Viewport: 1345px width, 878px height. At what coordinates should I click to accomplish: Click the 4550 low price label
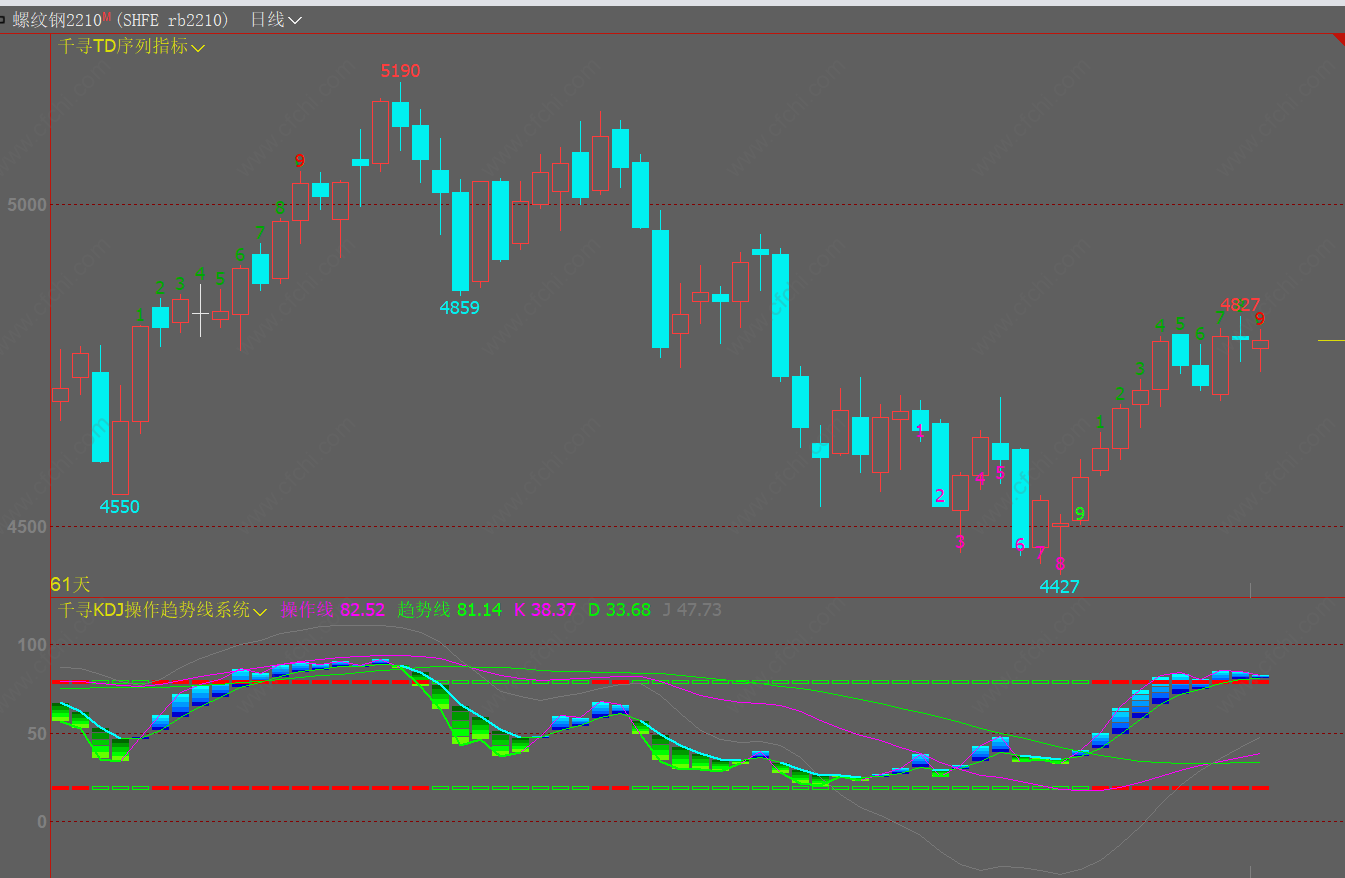click(120, 507)
